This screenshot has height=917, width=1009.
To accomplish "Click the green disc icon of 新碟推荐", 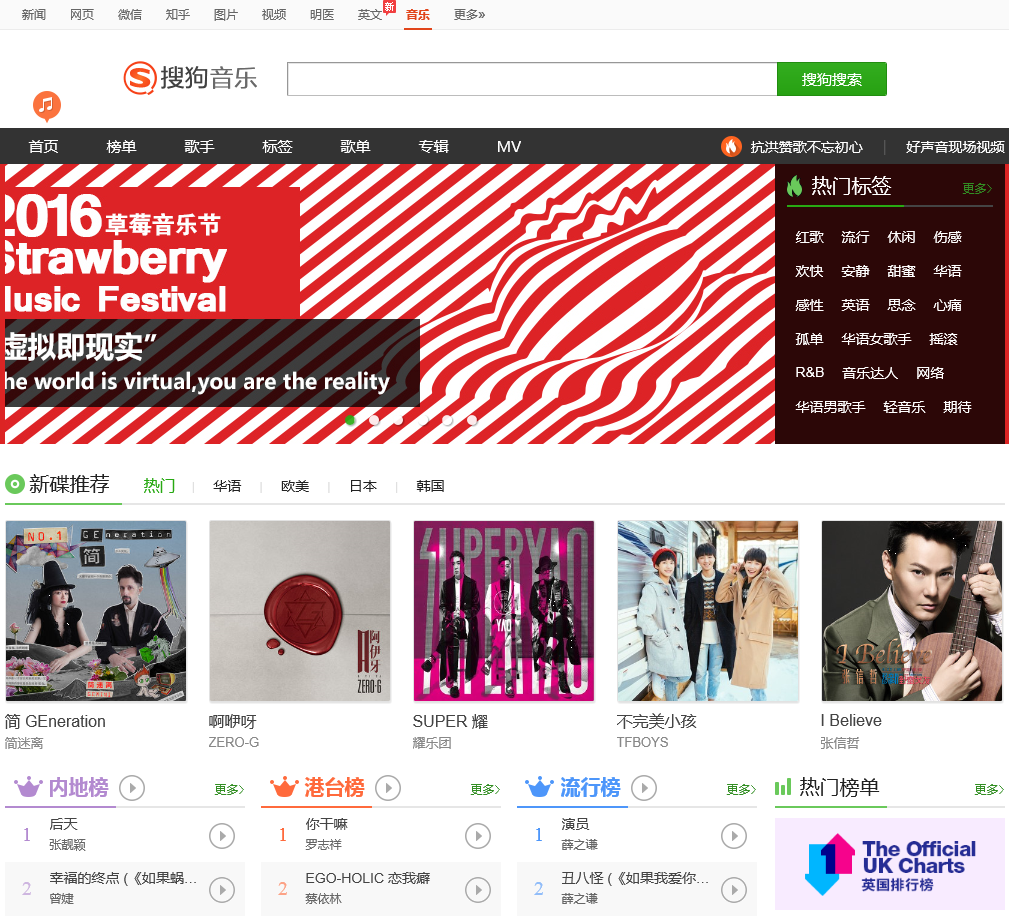I will tap(15, 483).
